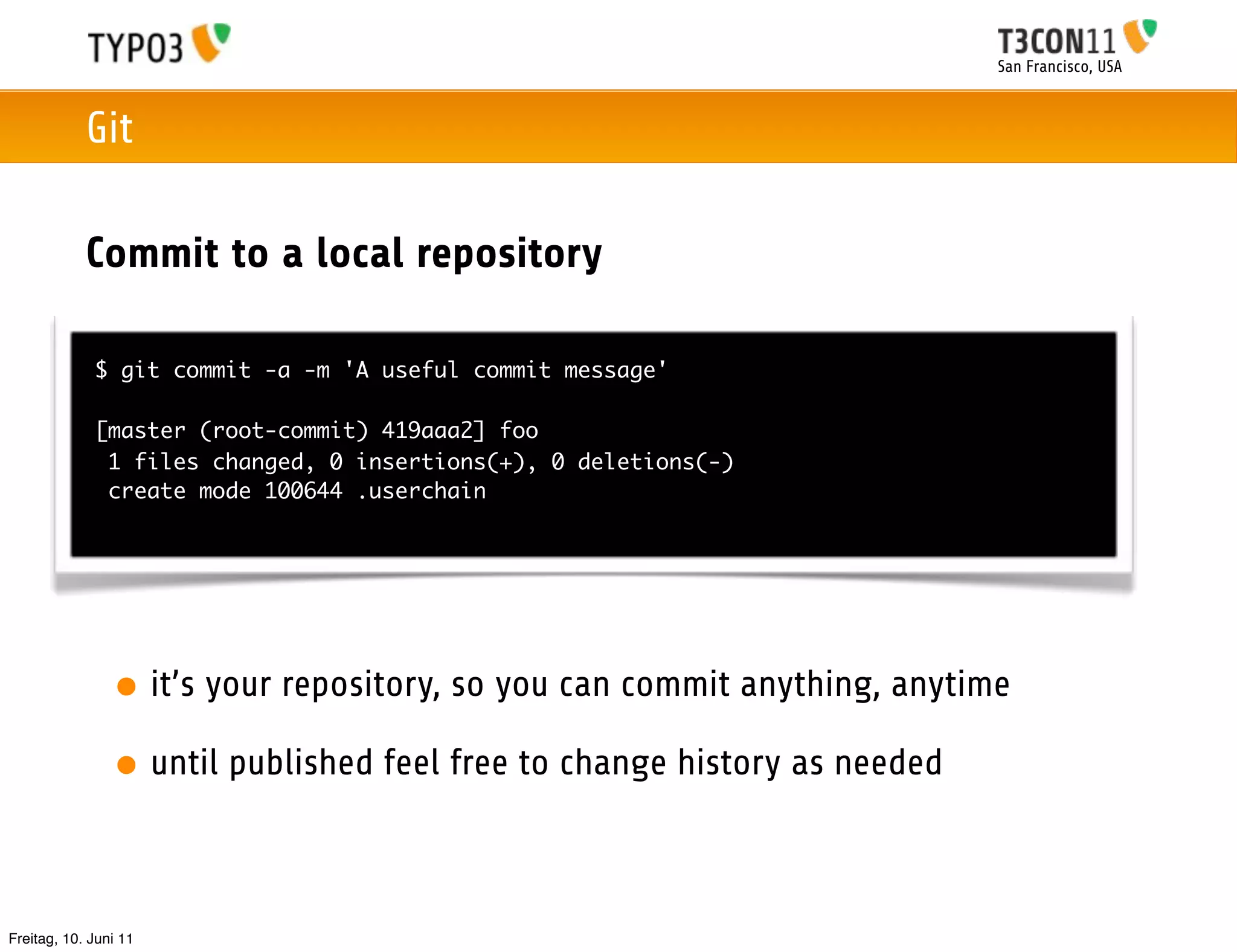The image size is (1237, 952).
Task: Click the 'Git' title in orange banner
Action: click(x=110, y=127)
